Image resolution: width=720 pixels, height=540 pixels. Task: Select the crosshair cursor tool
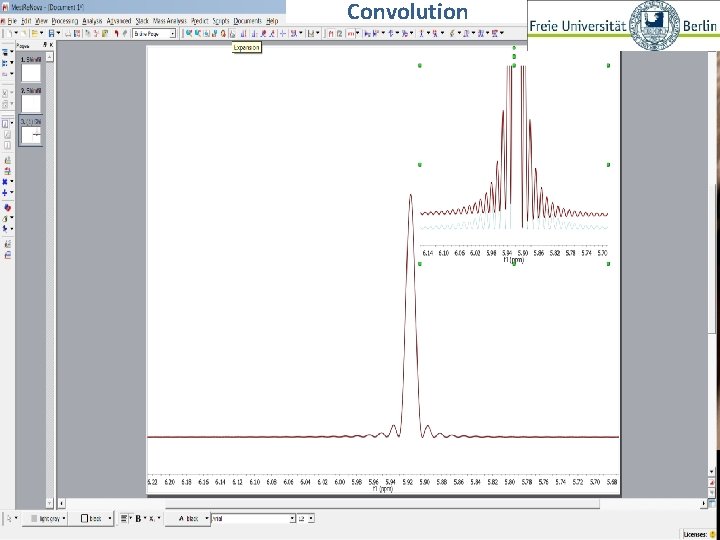[x=282, y=33]
